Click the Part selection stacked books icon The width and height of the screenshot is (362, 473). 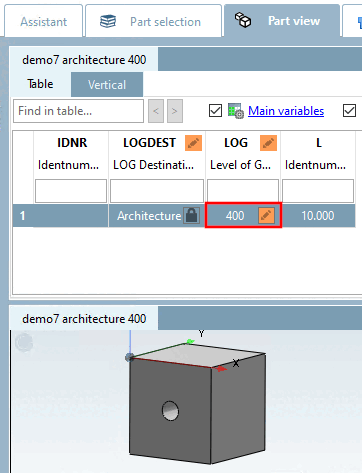tap(108, 22)
